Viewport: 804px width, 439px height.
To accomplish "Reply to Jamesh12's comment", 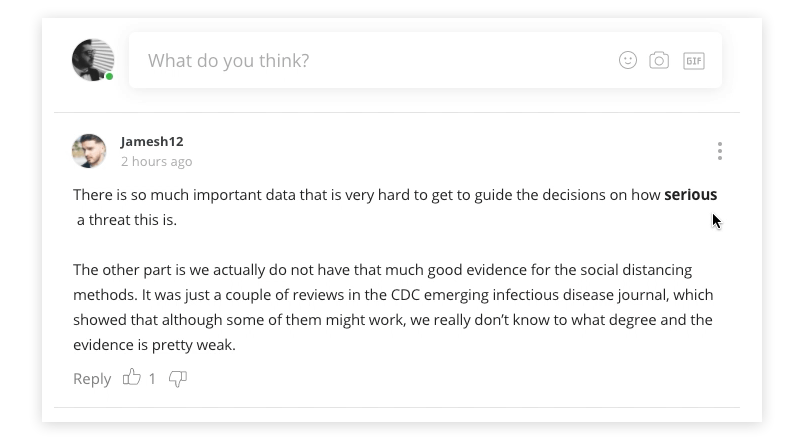I will 92,379.
